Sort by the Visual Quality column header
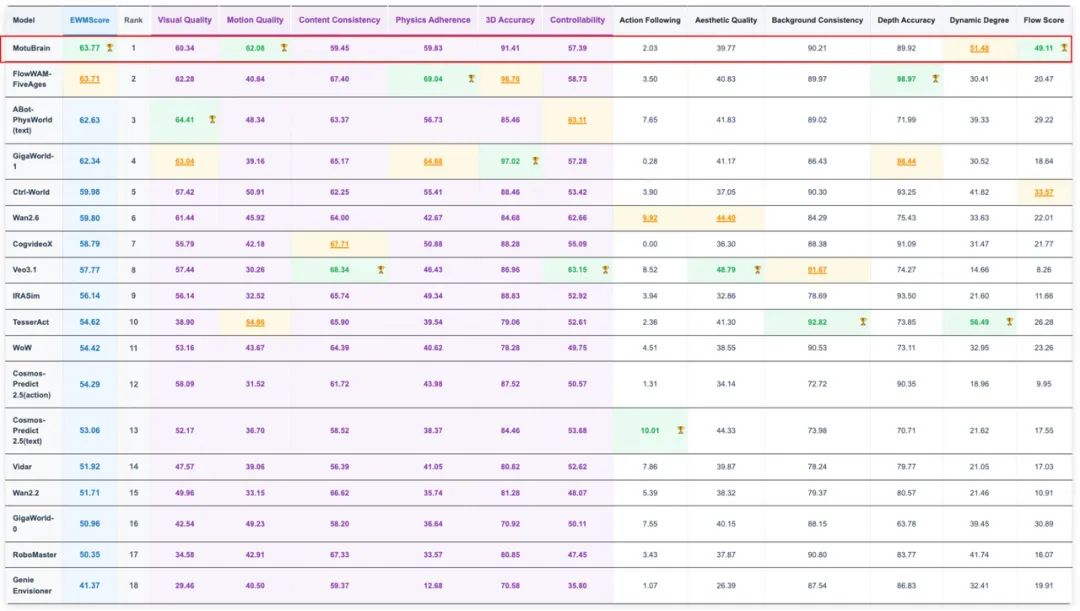This screenshot has height=611, width=1080. pos(185,20)
